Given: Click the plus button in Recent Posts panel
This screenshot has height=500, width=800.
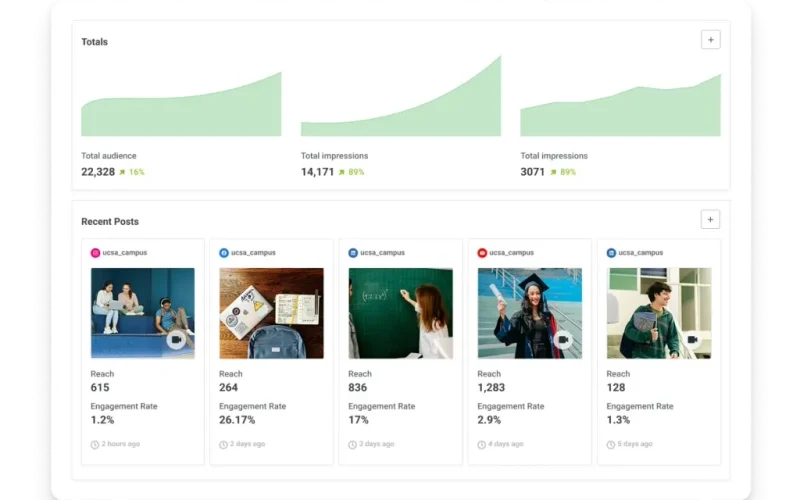Looking at the screenshot, I should [x=710, y=220].
